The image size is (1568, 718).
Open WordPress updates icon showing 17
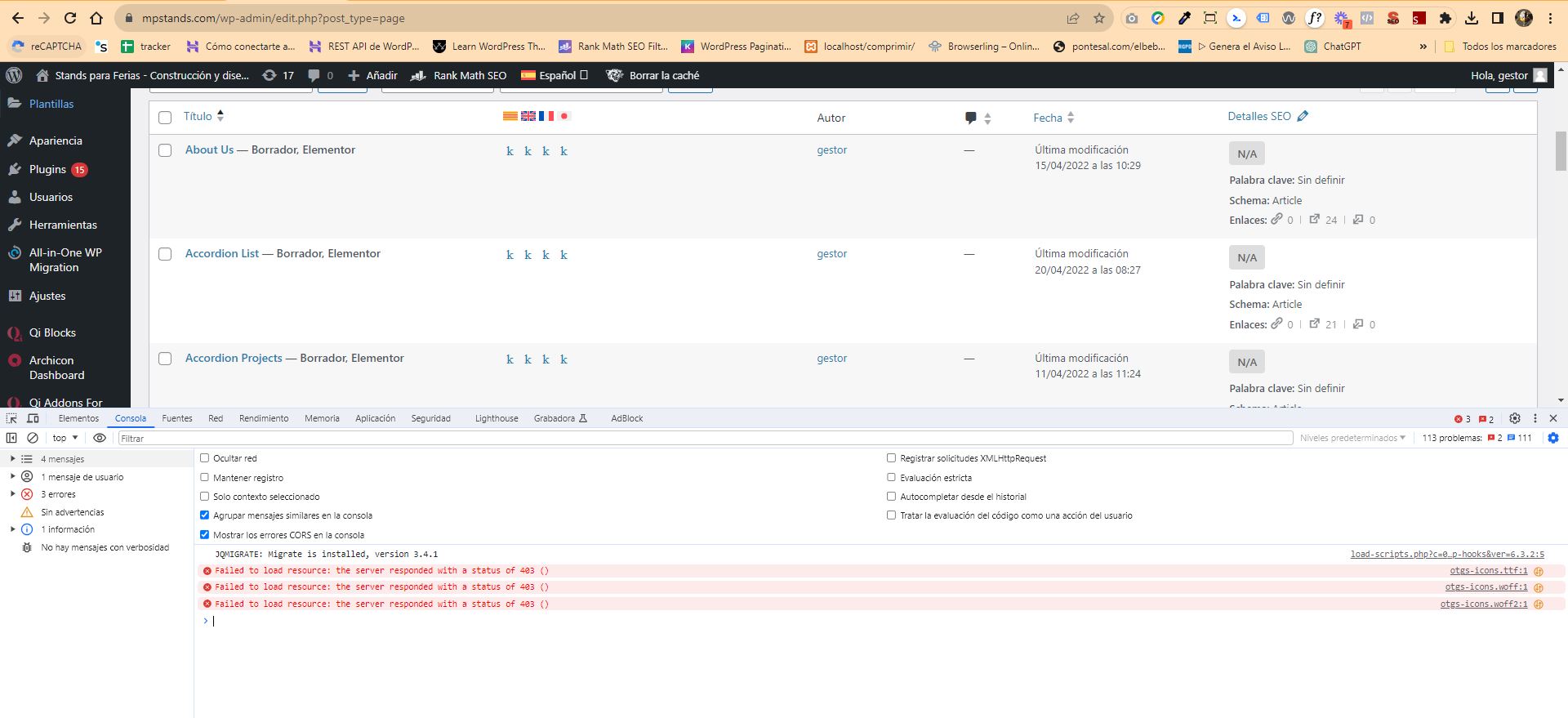(x=278, y=75)
